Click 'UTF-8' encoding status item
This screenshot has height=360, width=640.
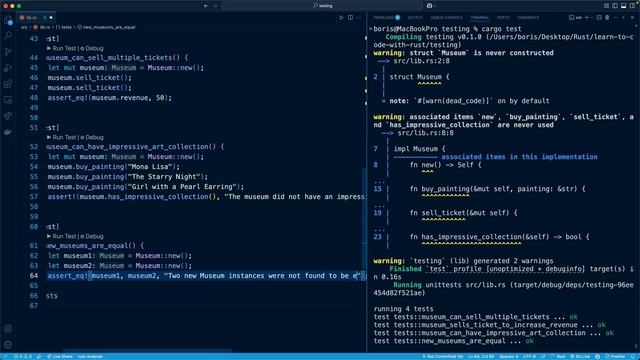[x=529, y=356]
